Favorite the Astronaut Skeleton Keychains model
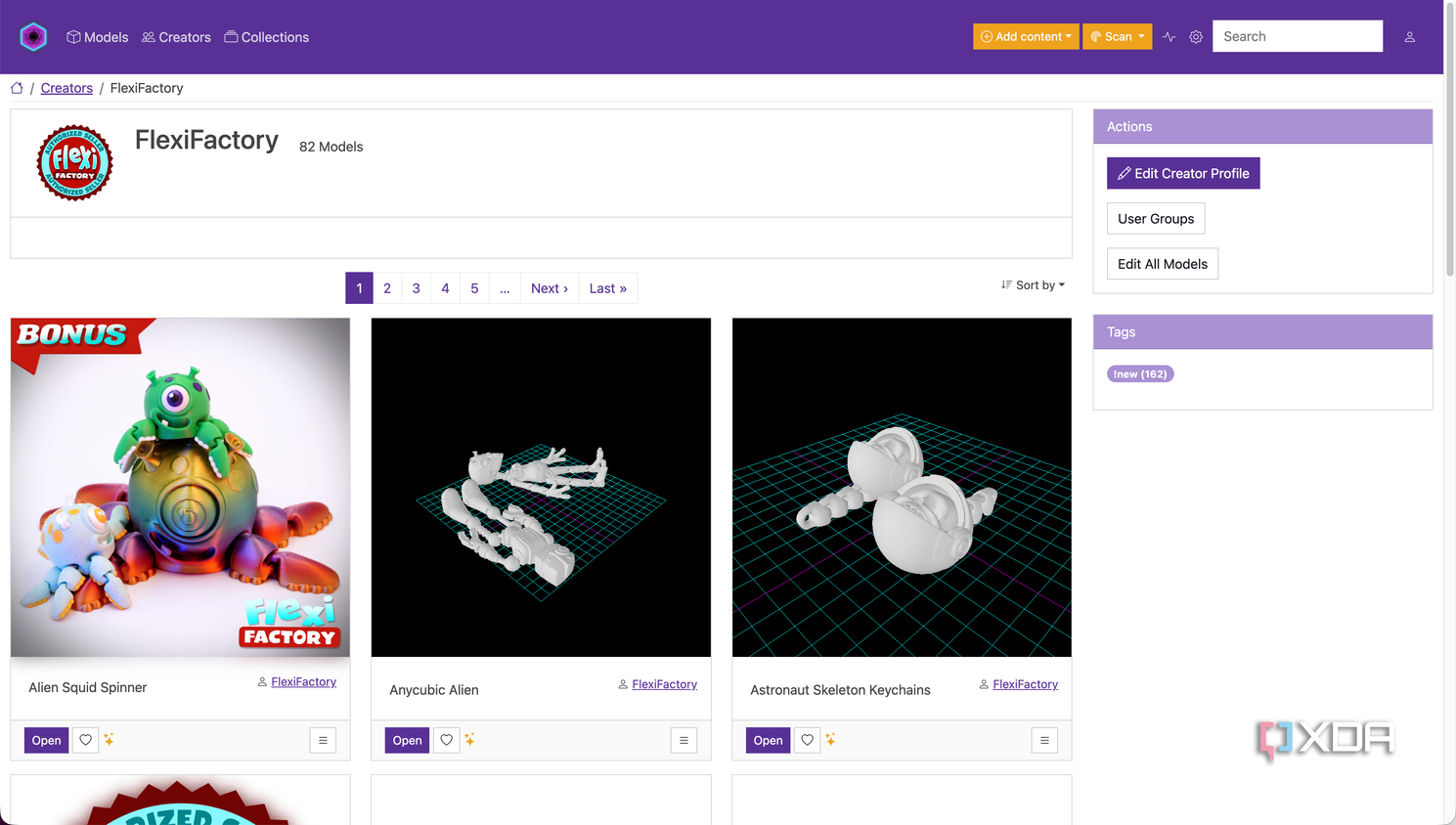The width and height of the screenshot is (1456, 825). click(x=808, y=740)
